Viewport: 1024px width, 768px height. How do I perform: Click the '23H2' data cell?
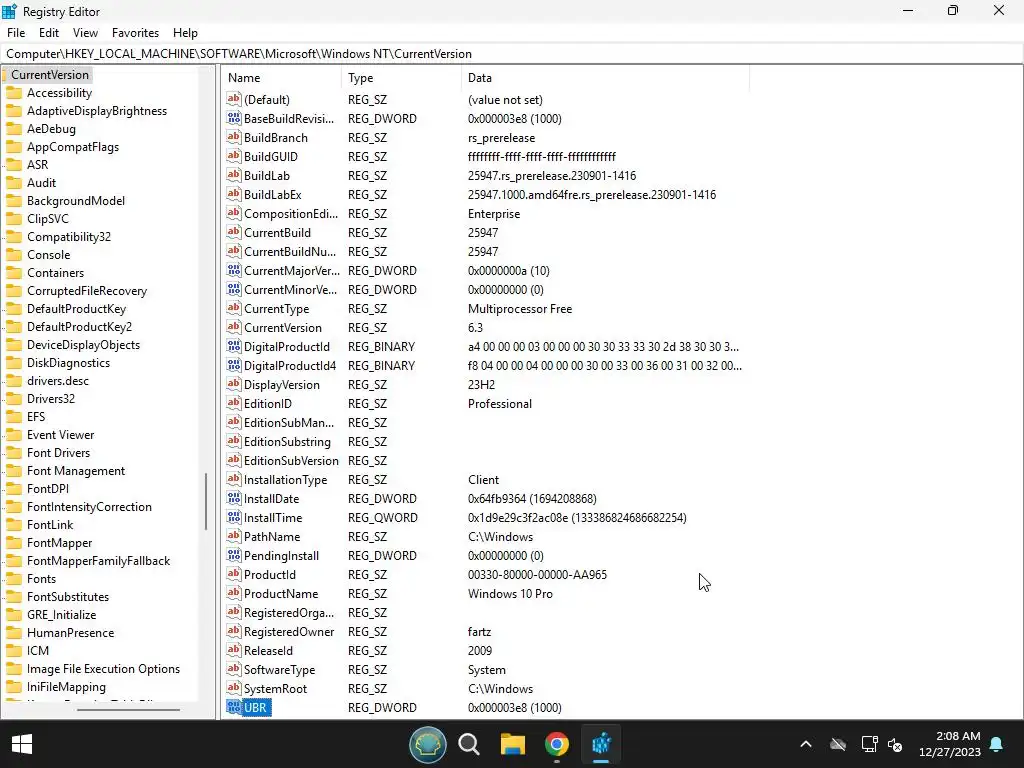coord(481,385)
